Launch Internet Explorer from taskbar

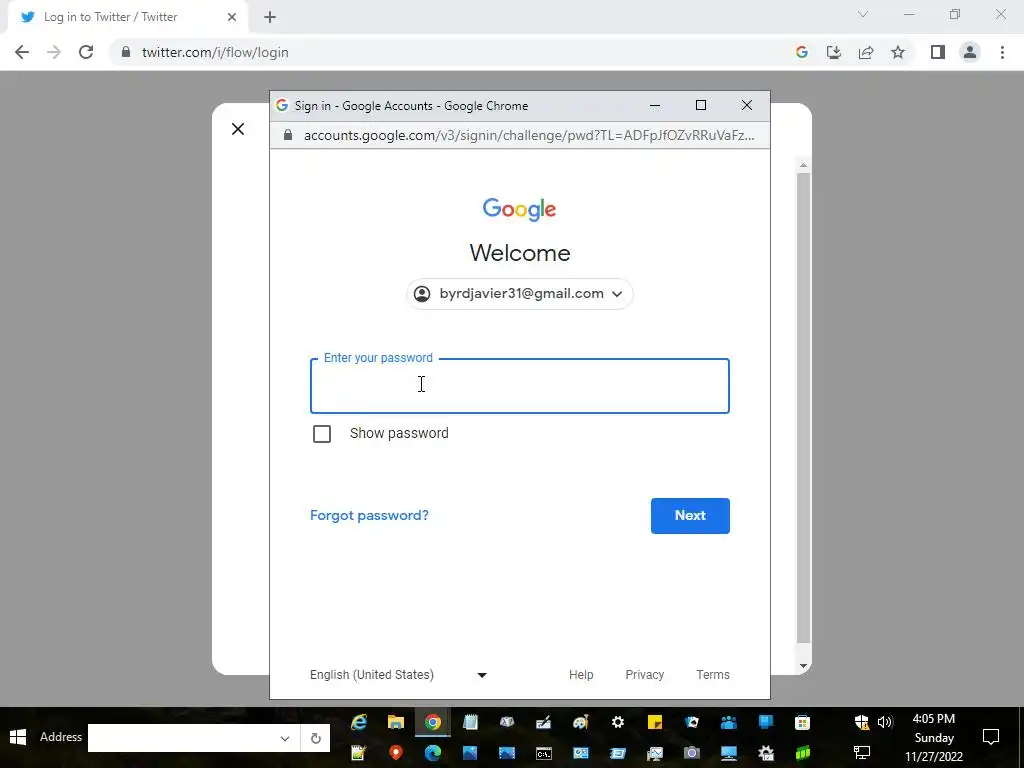[359, 722]
